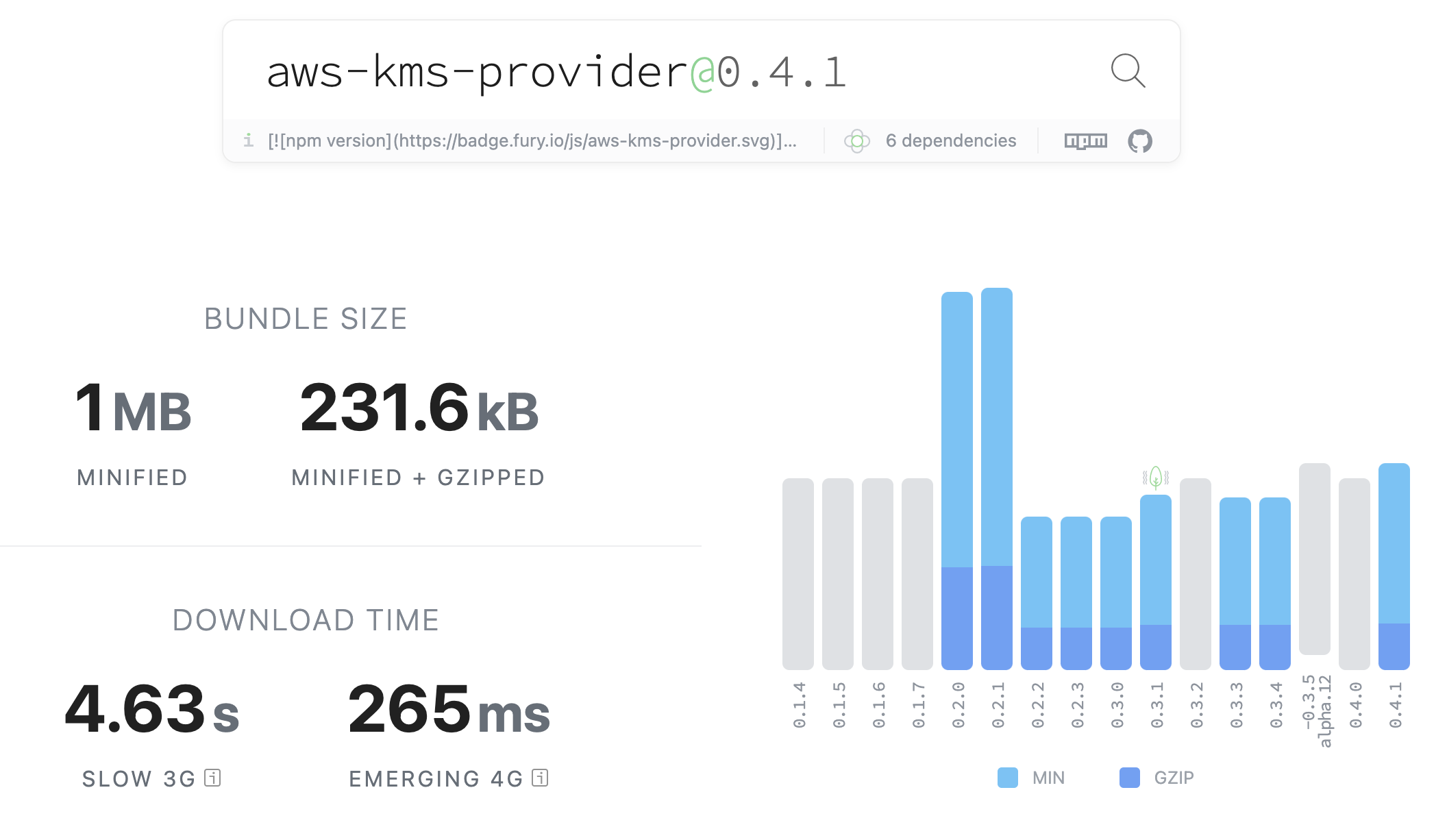The image size is (1447, 840).
Task: Select the 0.3.5-alpha.12 version bar
Action: pos(1314,558)
